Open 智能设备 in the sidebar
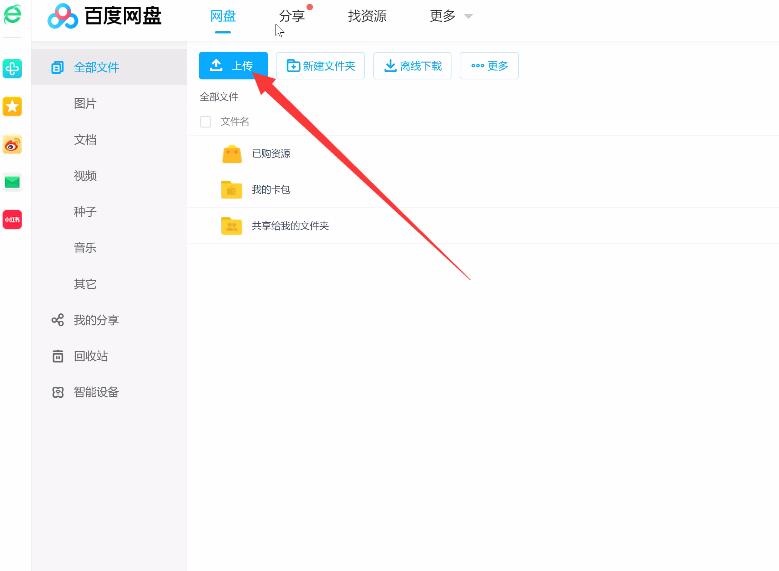779x571 pixels. point(96,392)
